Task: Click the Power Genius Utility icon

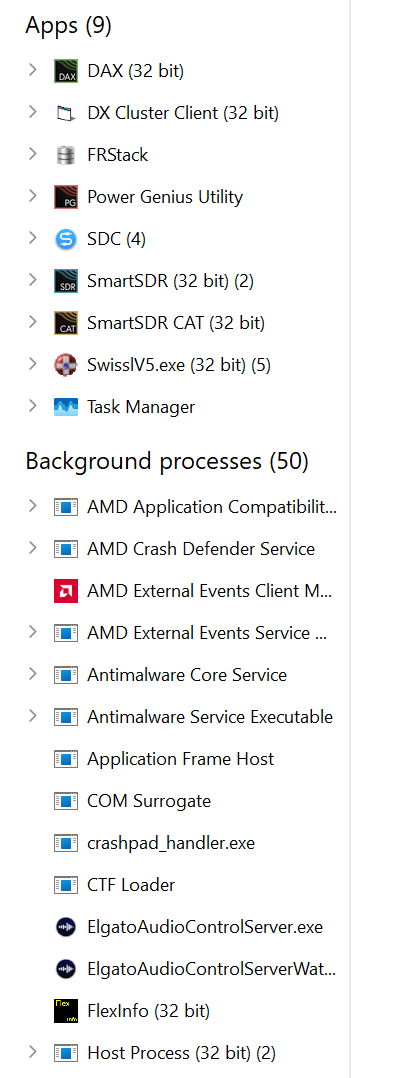Action: click(x=66, y=197)
